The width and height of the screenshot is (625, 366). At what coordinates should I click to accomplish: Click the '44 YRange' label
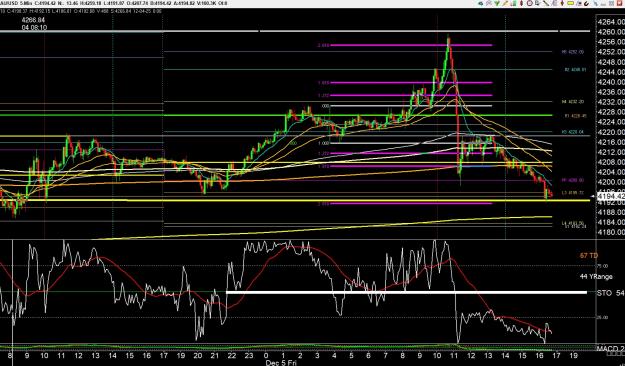(596, 276)
